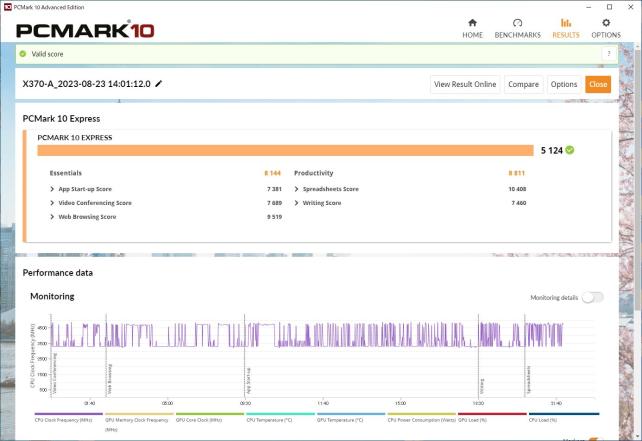
Task: Click the overall score 5 124
Action: 552,150
